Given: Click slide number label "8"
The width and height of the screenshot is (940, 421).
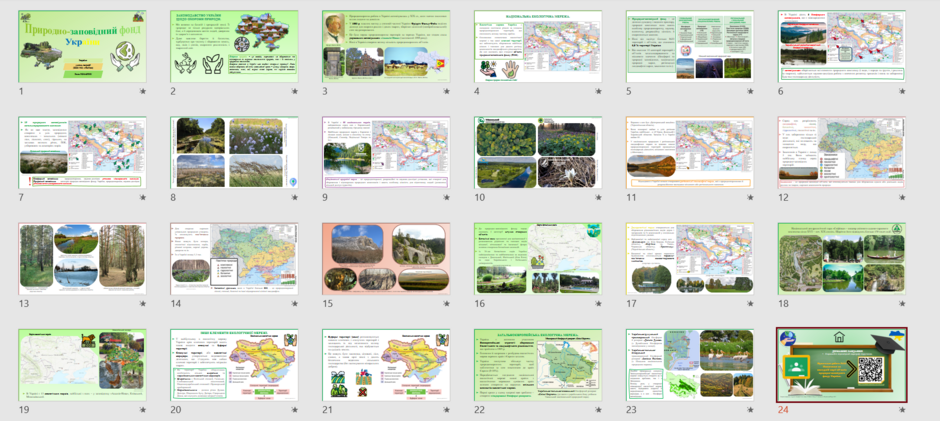Looking at the screenshot, I should pyautogui.click(x=173, y=197).
